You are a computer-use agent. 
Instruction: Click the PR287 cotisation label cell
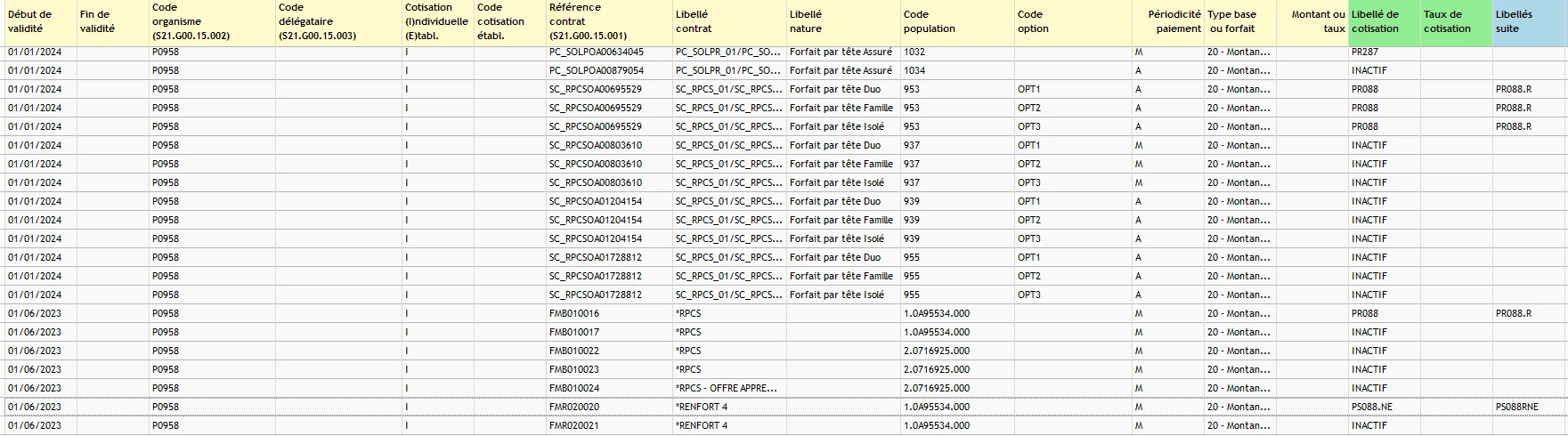tap(1384, 52)
